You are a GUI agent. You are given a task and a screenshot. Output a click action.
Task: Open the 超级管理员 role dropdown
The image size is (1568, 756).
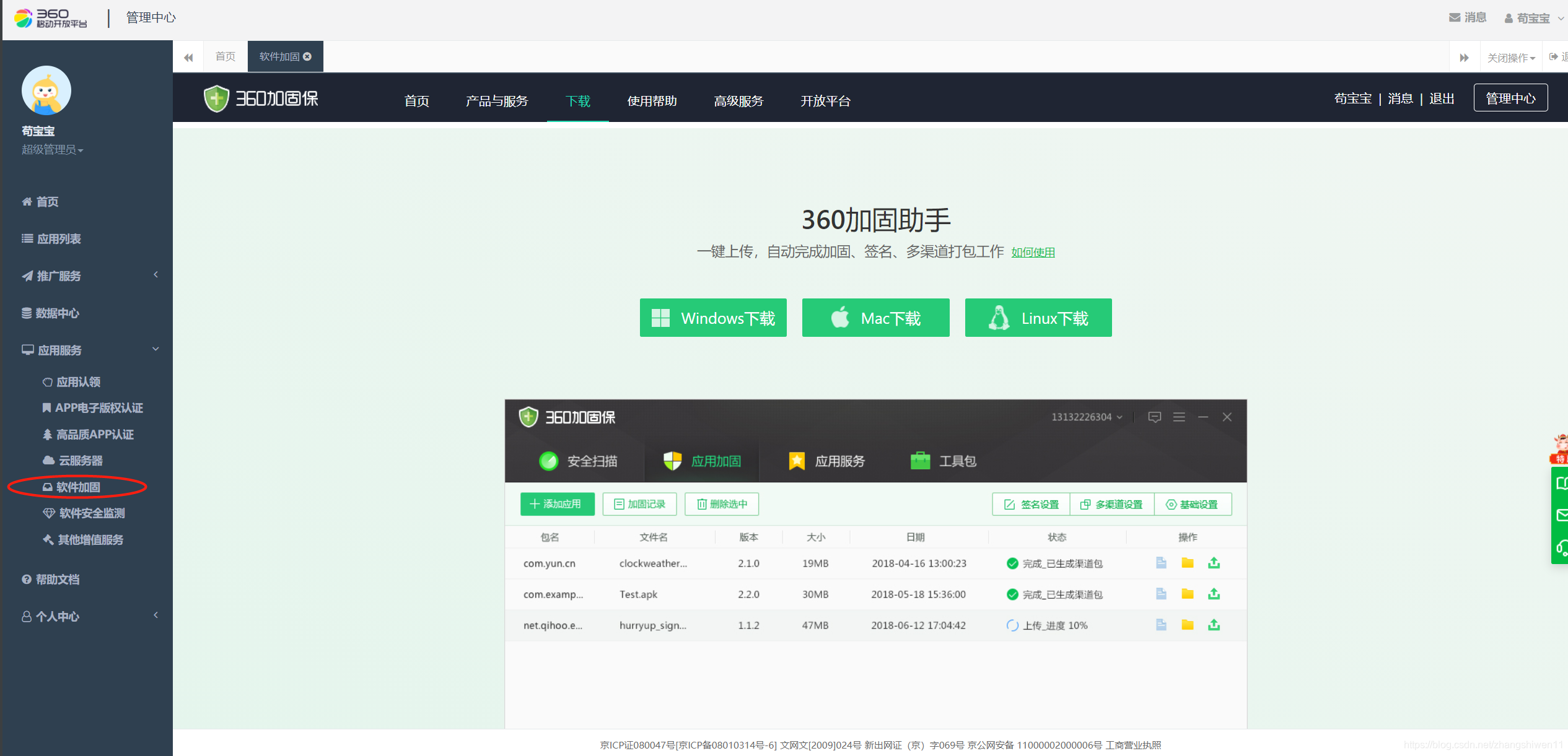pos(52,150)
